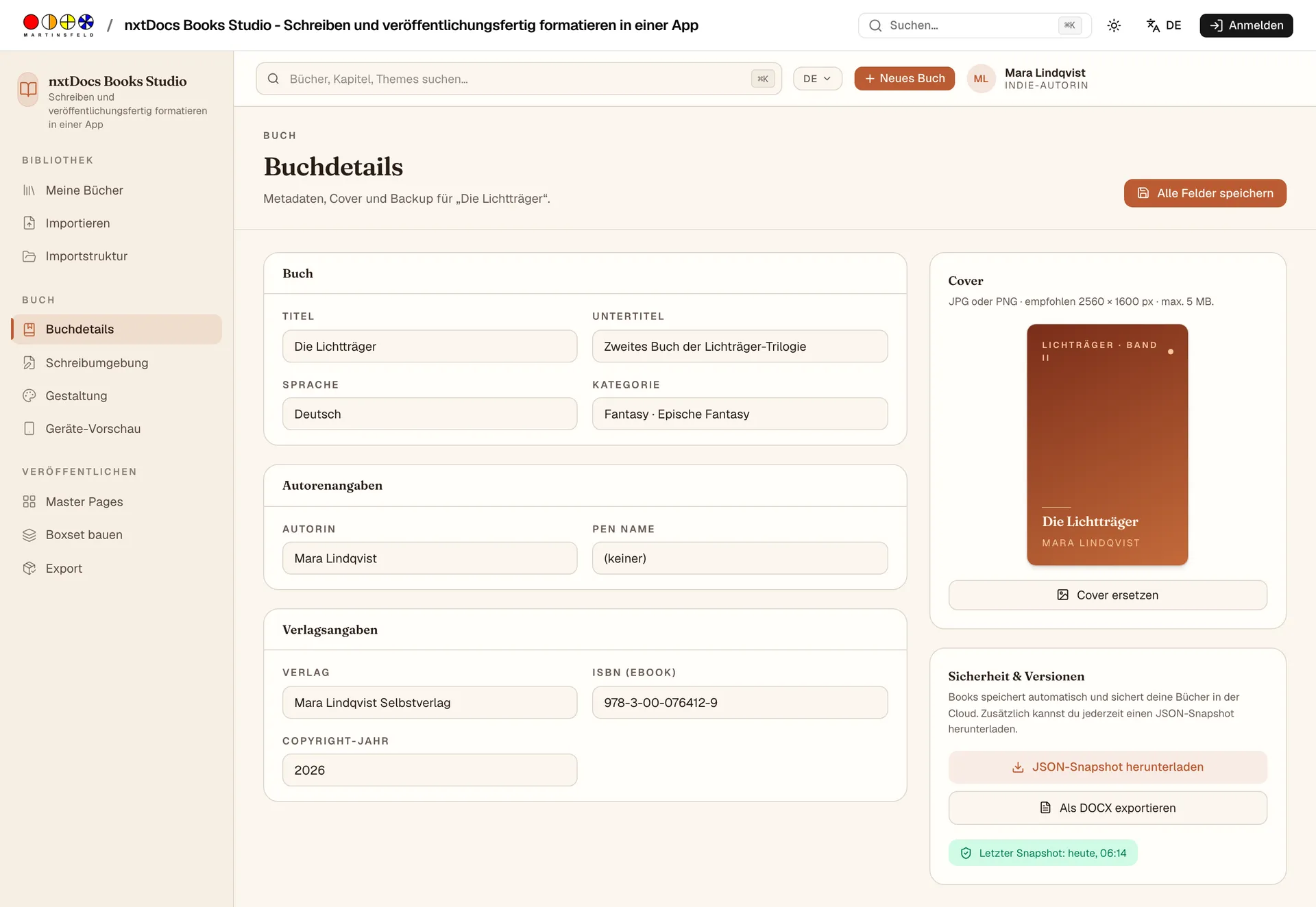Click Kategorie field Fantasy · Epische Fantasy
Image resolution: width=1316 pixels, height=907 pixels.
click(x=740, y=414)
